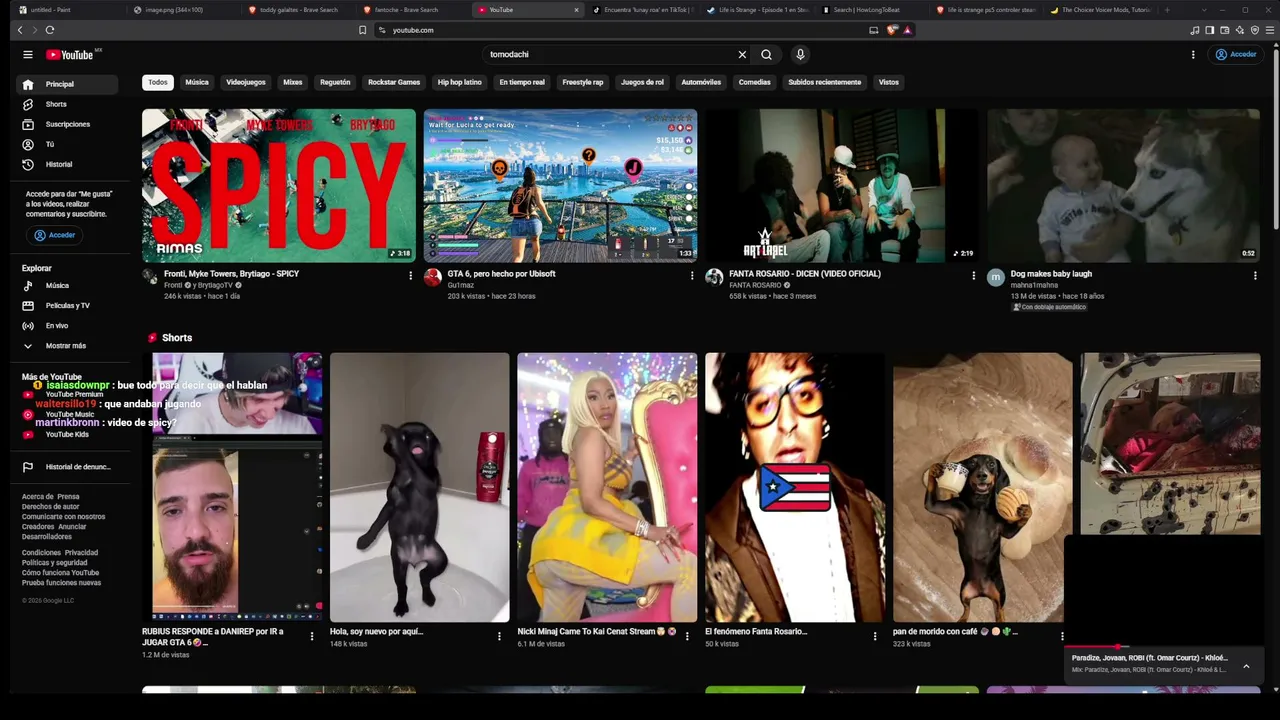
Task: Play the SPICY video thumbnail
Action: [279, 186]
